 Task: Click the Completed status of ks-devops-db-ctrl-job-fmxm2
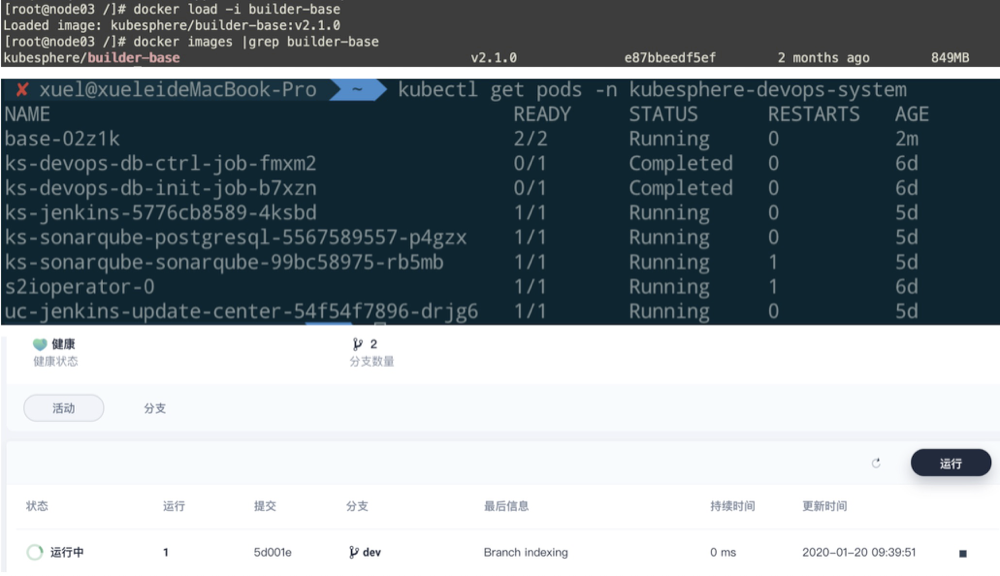pos(680,164)
